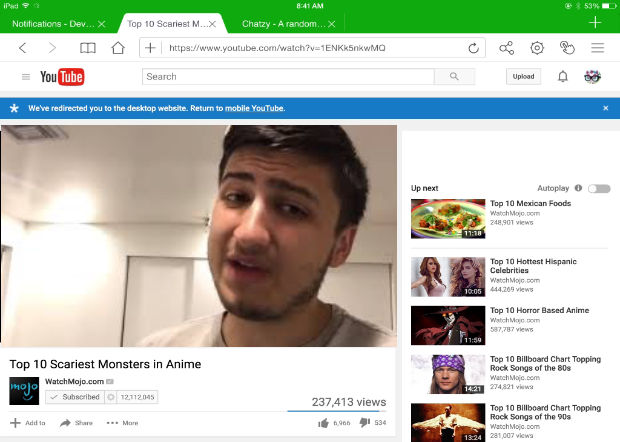Tap the battery indicator in status bar
This screenshot has height=442, width=620.
[609, 6]
